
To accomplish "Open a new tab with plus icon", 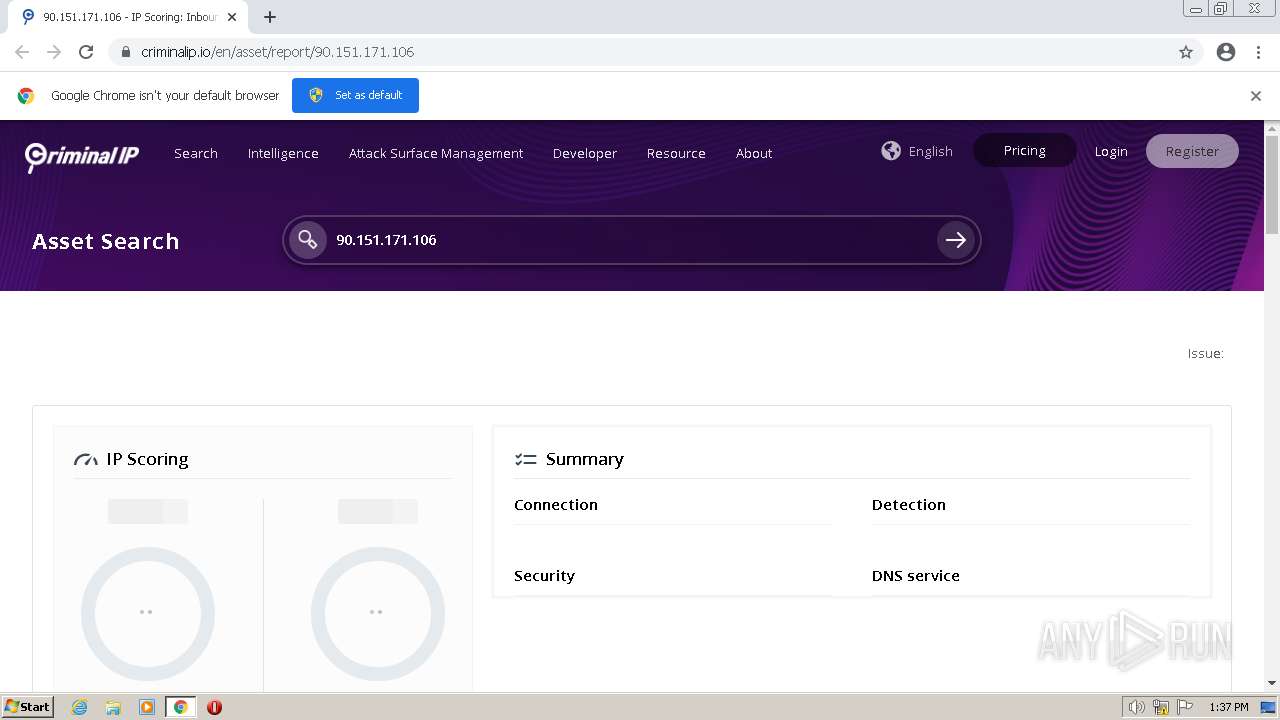I will click(x=270, y=17).
